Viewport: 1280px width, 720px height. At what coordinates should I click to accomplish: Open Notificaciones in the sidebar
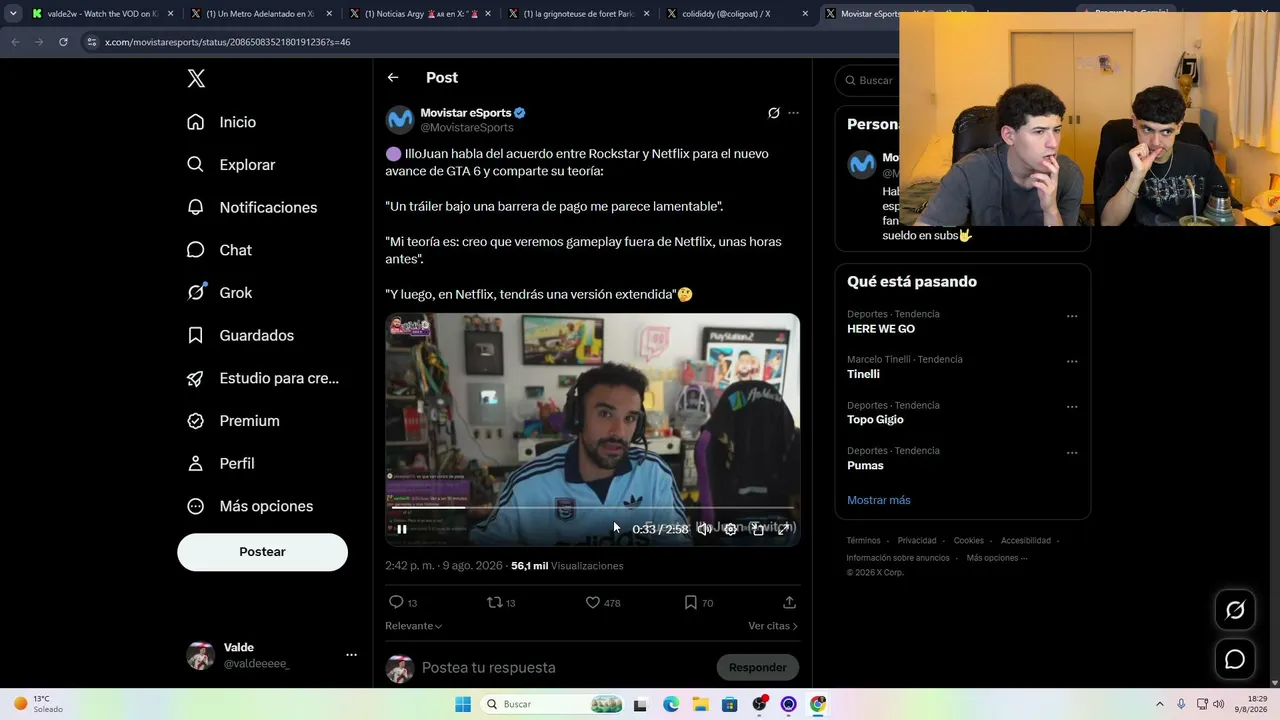[x=252, y=207]
